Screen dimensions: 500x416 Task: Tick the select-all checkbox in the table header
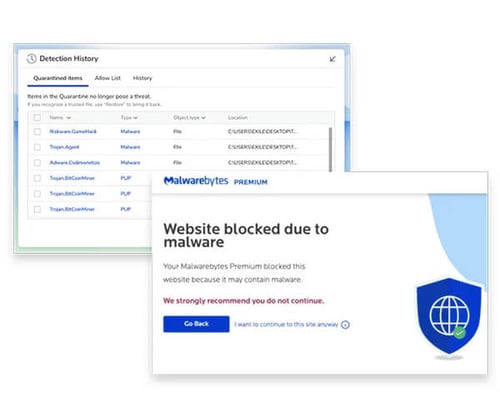coord(37,118)
